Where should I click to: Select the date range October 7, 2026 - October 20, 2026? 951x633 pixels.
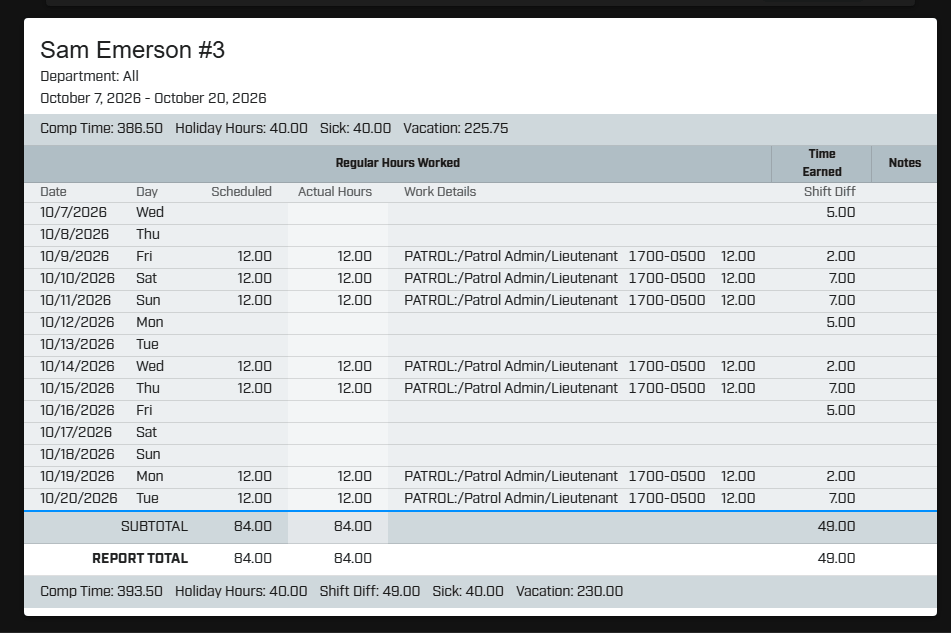(153, 98)
